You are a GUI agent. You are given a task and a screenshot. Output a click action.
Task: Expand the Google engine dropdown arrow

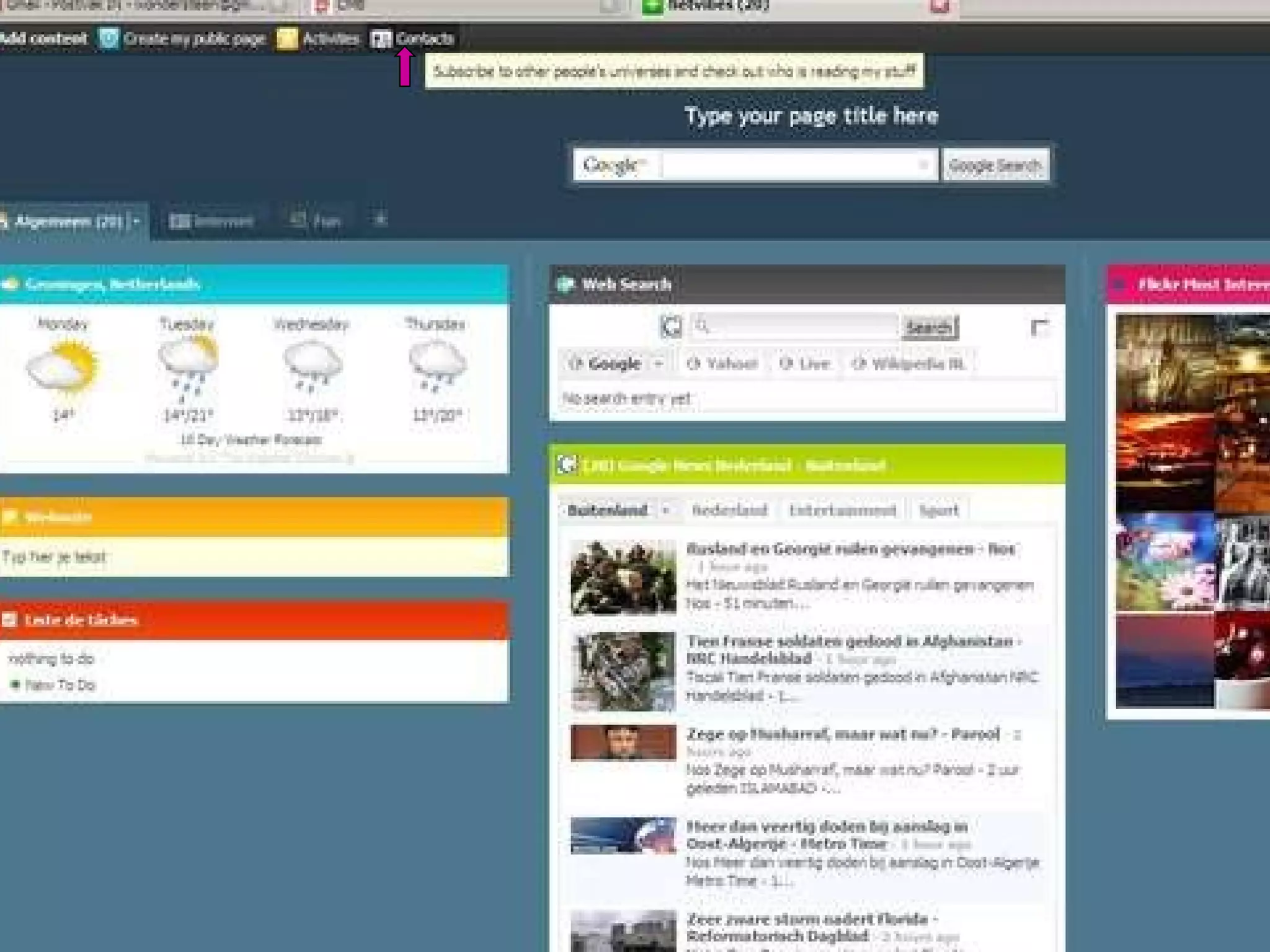point(659,364)
